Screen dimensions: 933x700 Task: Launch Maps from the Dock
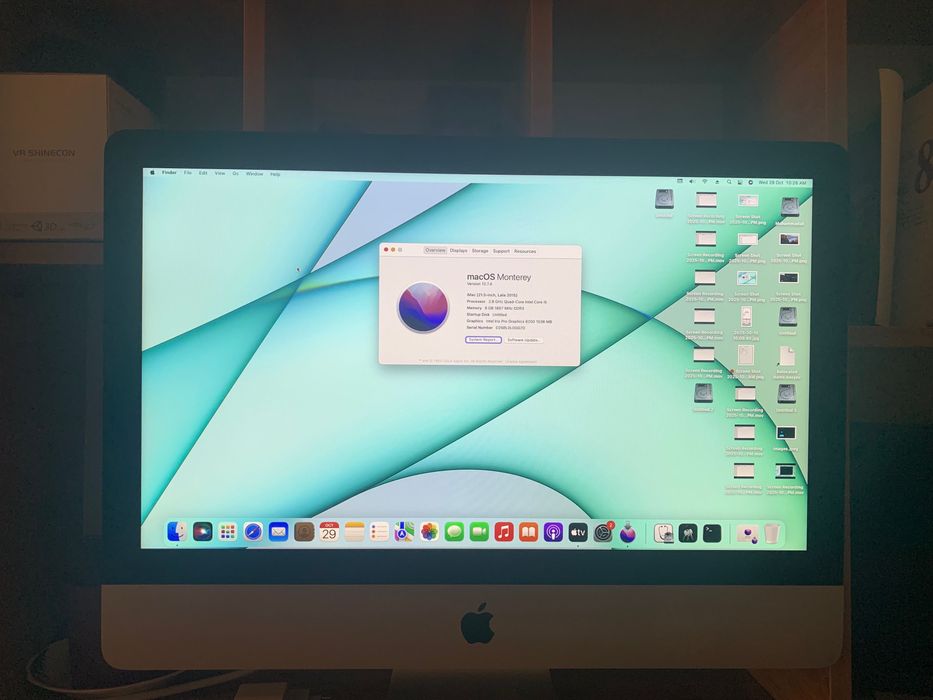point(404,532)
